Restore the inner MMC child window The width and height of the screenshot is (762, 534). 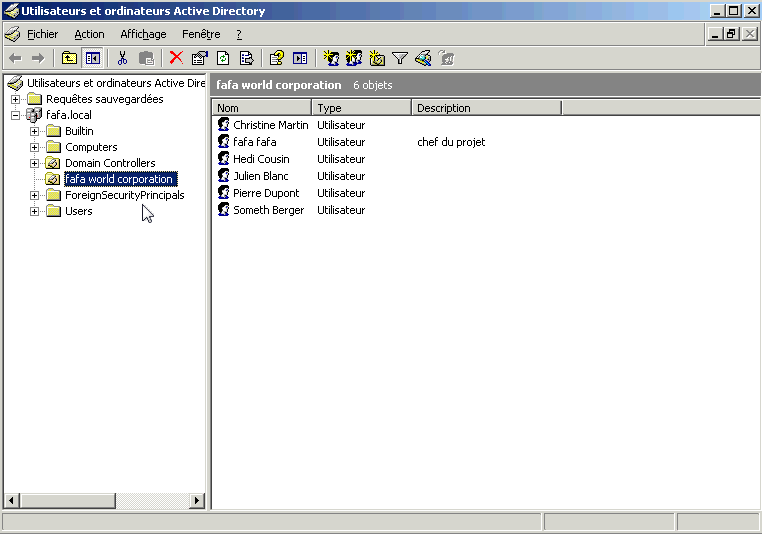pos(731,34)
